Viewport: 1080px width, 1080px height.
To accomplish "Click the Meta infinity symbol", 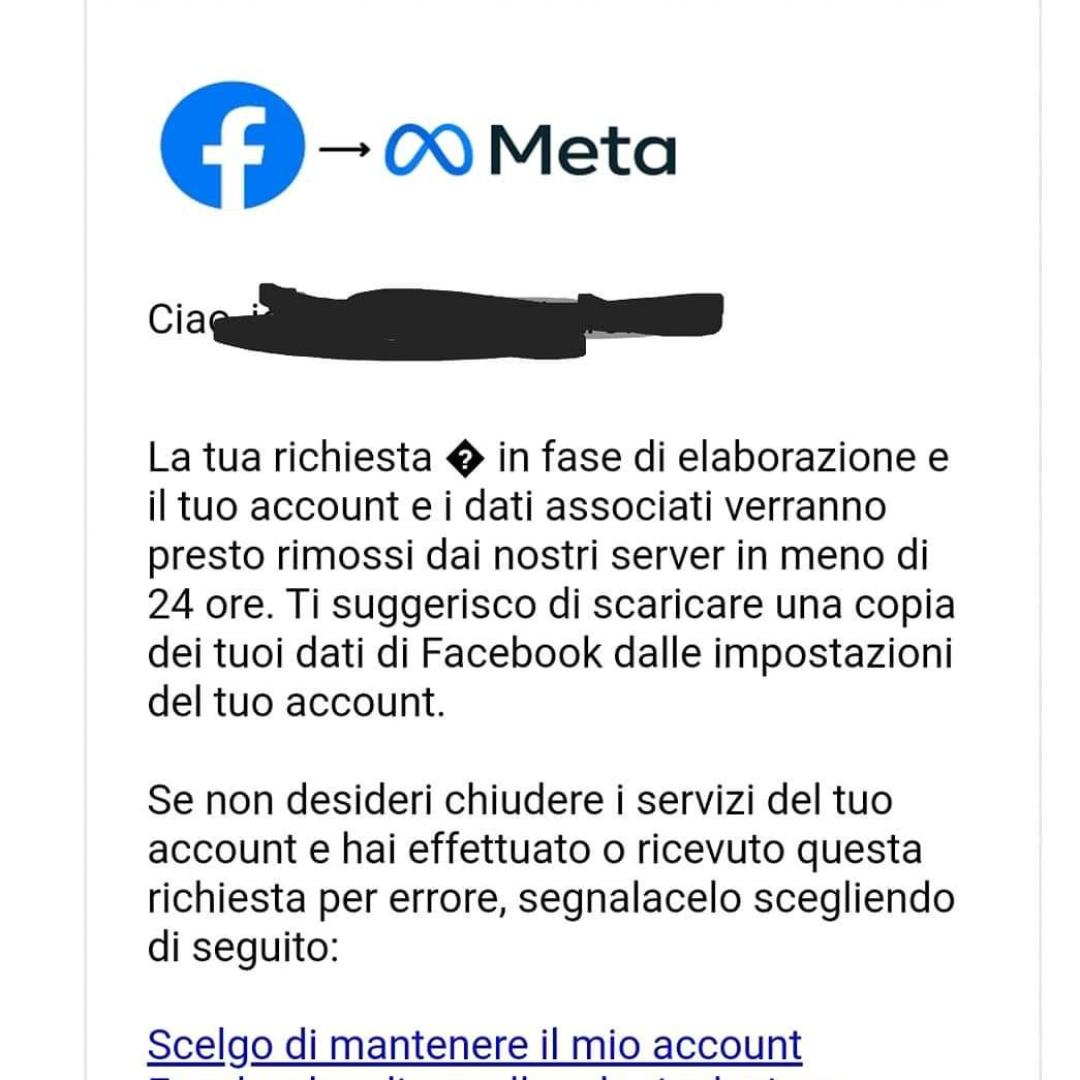I will (427, 151).
